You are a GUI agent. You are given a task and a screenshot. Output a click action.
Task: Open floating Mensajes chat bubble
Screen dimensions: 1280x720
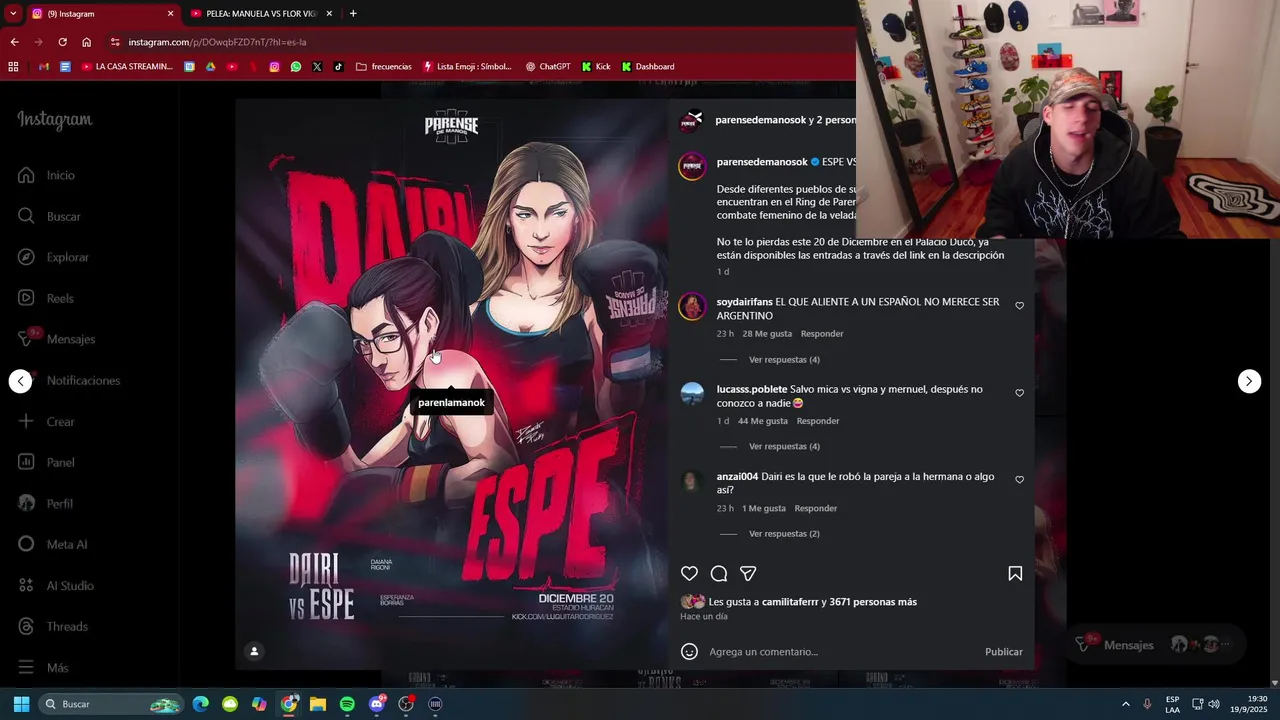[x=1157, y=645]
